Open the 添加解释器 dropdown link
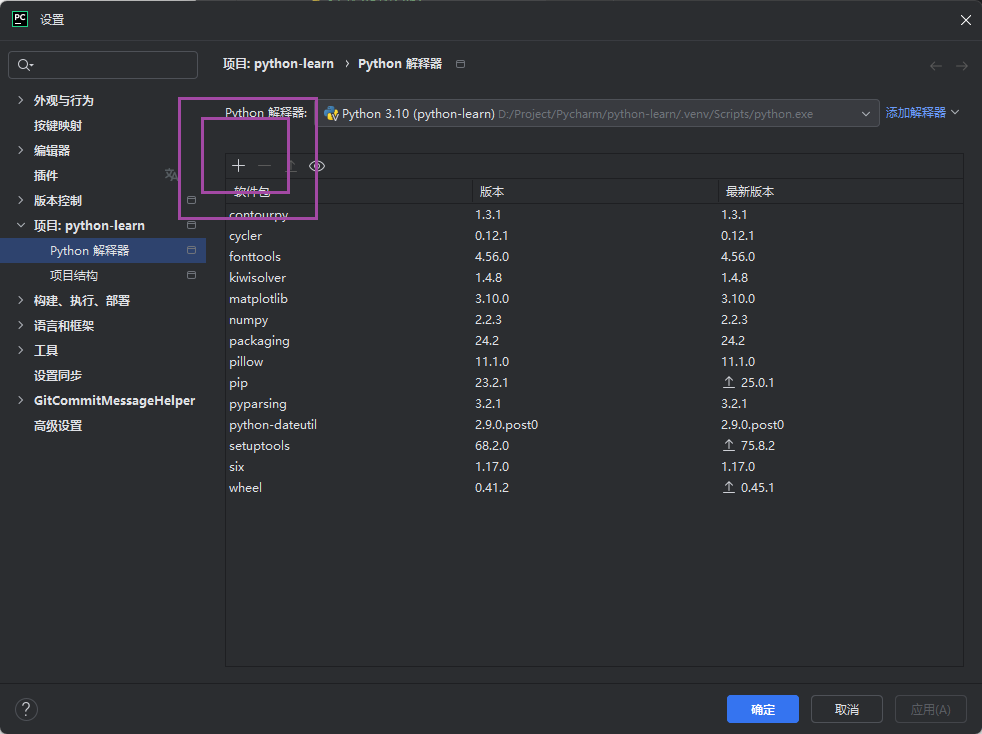The width and height of the screenshot is (982, 734). point(922,113)
